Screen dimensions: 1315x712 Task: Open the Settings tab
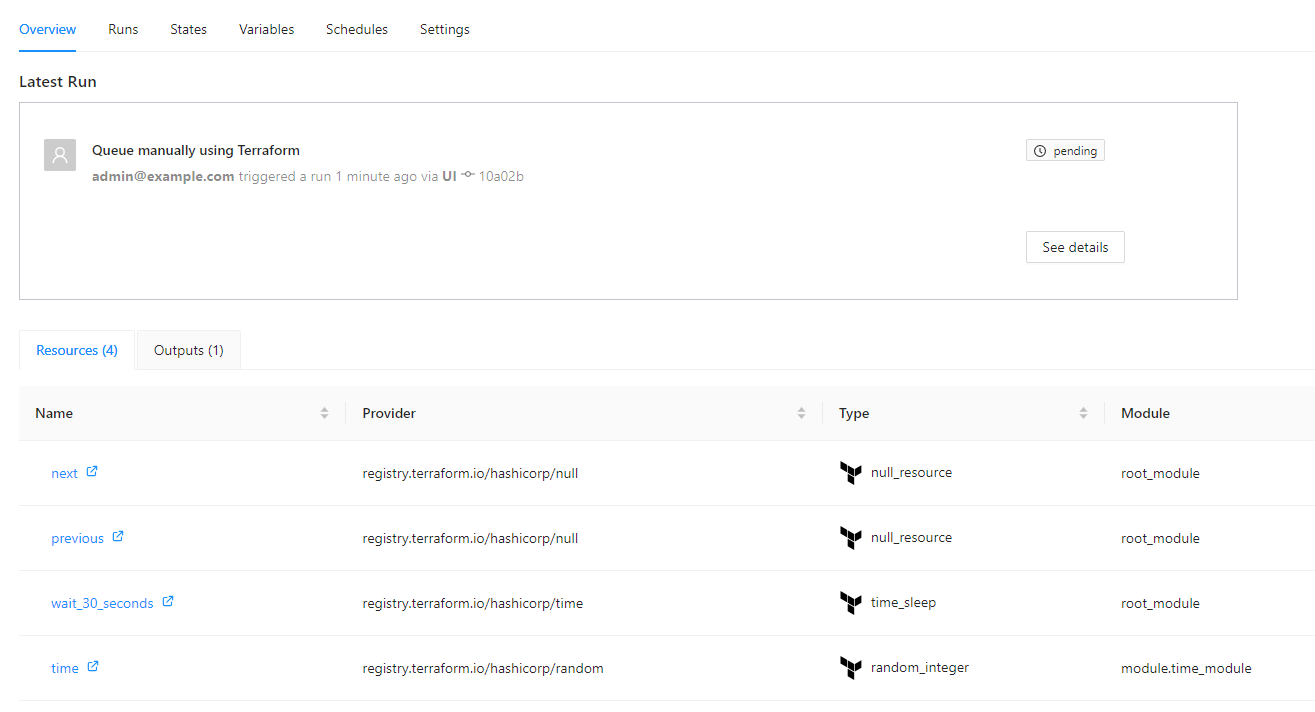pyautogui.click(x=444, y=29)
